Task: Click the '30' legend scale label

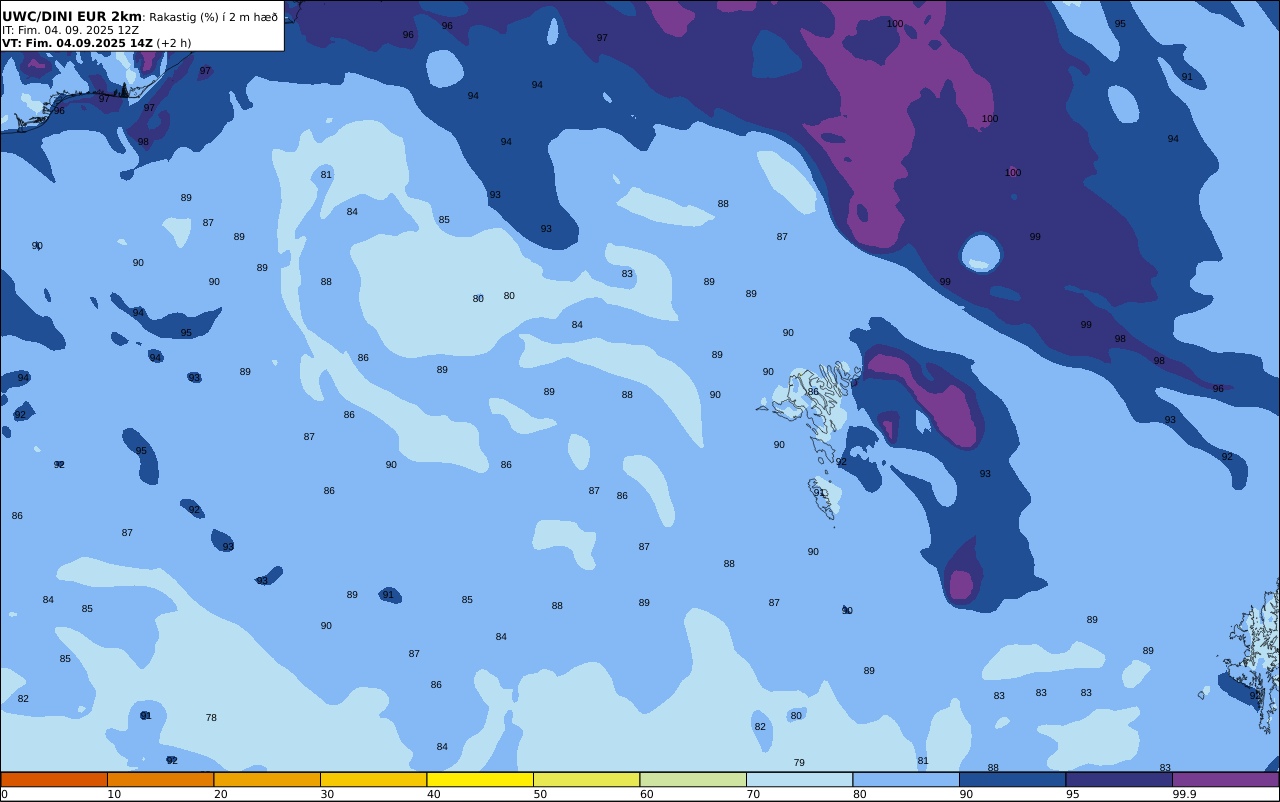Action: coord(327,794)
